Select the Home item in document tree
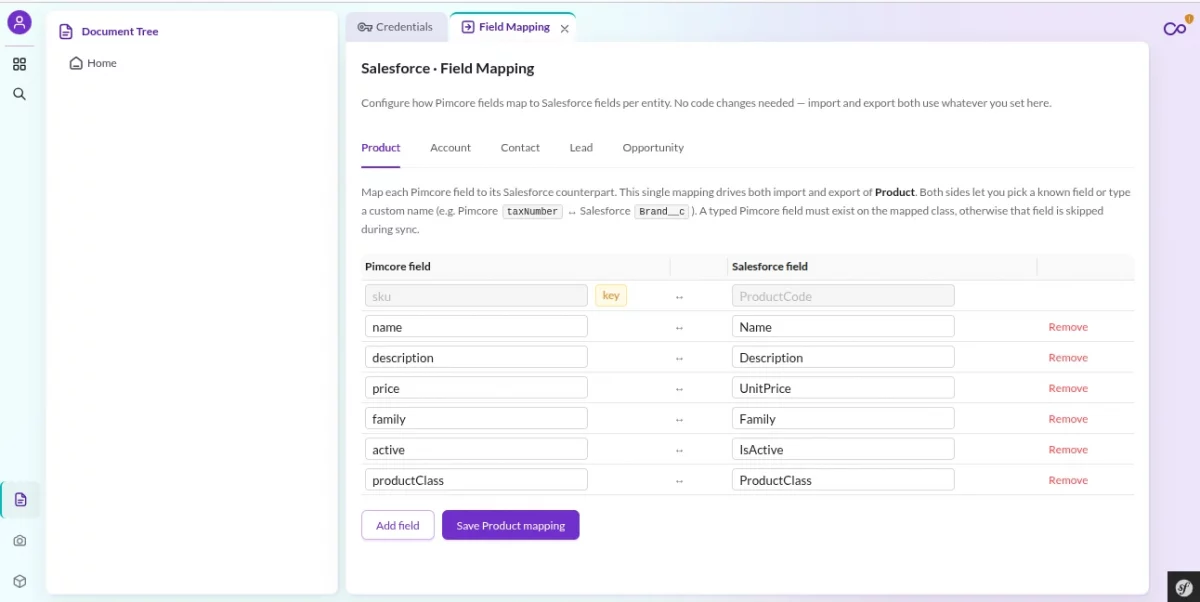 click(93, 63)
